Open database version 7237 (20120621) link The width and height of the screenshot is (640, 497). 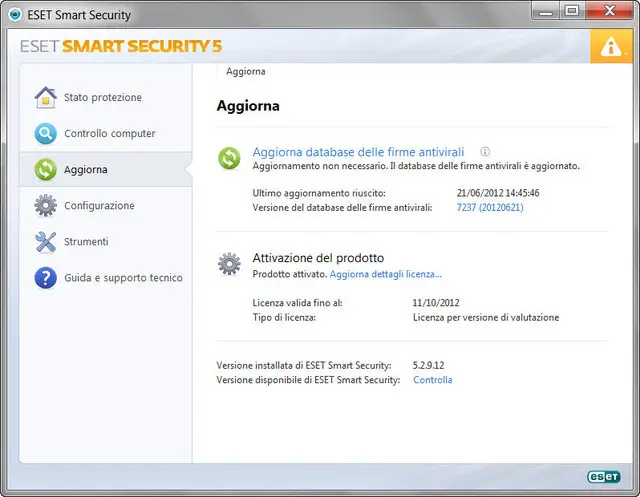point(490,207)
